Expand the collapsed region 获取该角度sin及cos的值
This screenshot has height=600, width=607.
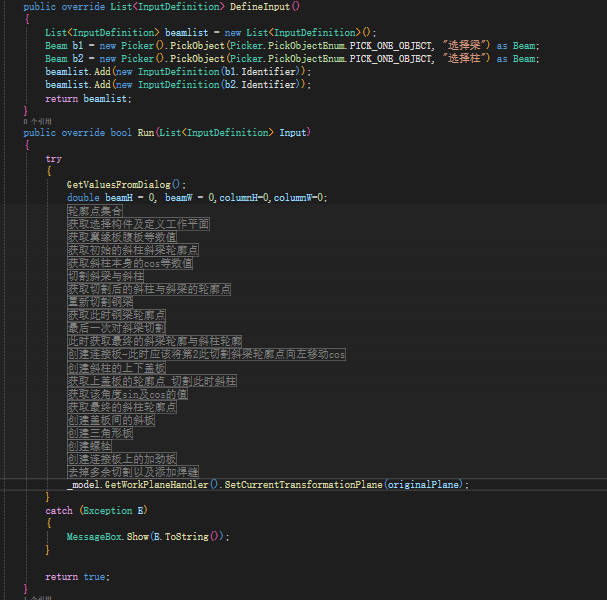click(x=128, y=394)
